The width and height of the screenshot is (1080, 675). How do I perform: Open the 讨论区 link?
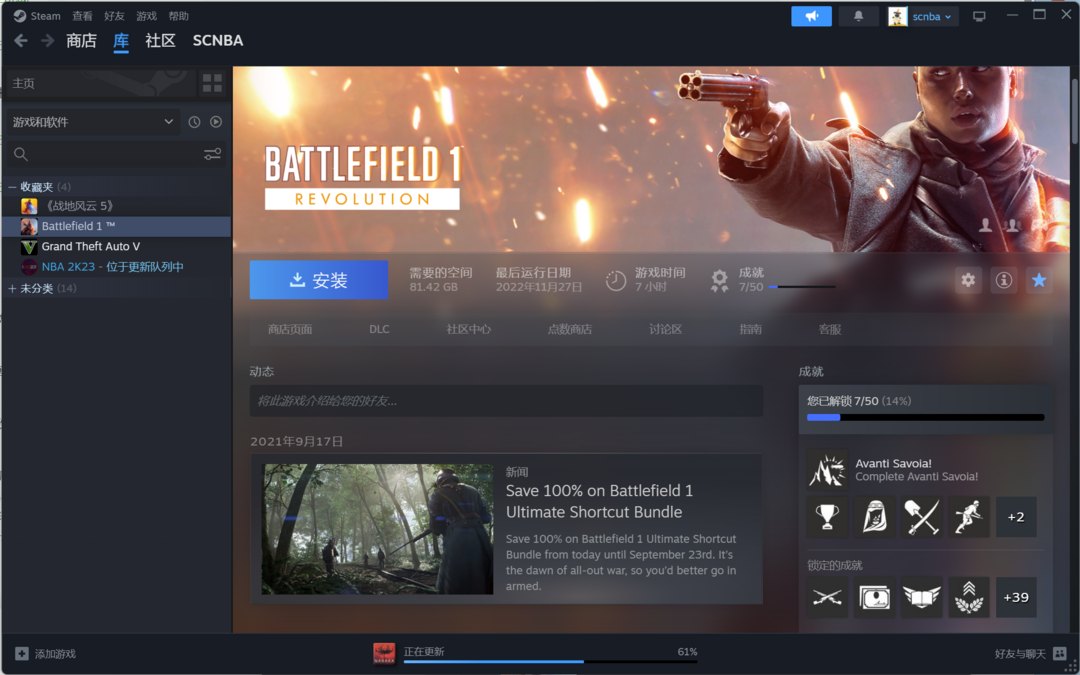[665, 329]
